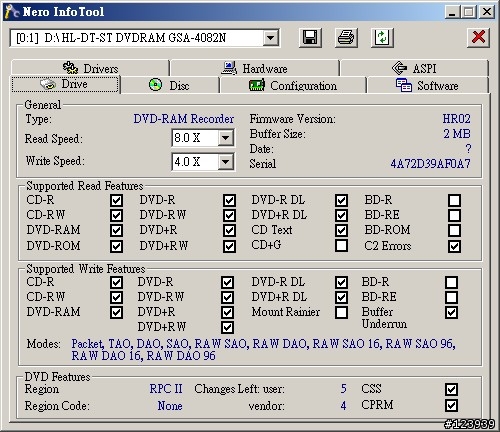The image size is (500, 432).
Task: Click the Date question mark value
Action: click(468, 149)
